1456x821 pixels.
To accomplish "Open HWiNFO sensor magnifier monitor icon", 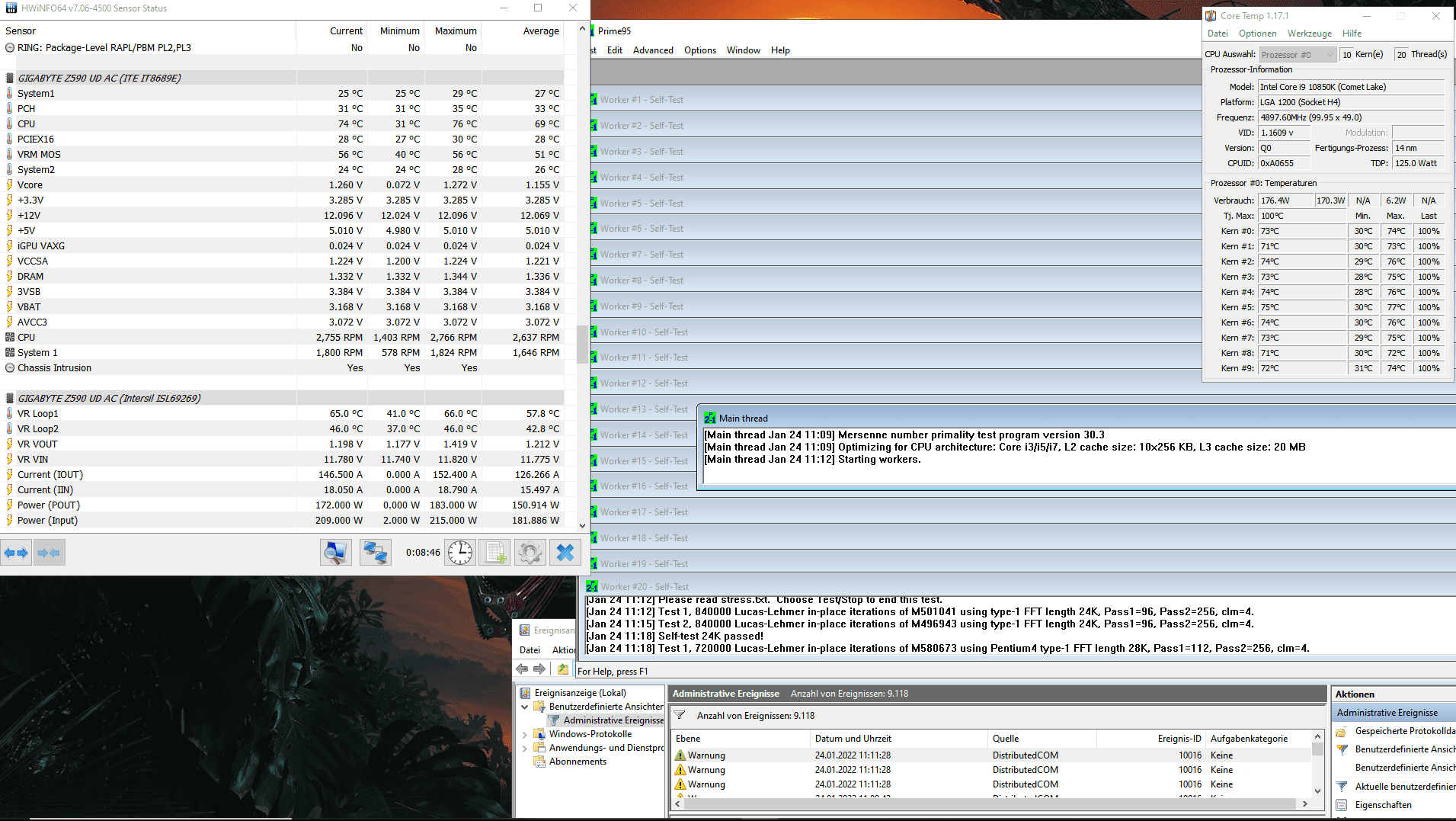I will [x=335, y=553].
